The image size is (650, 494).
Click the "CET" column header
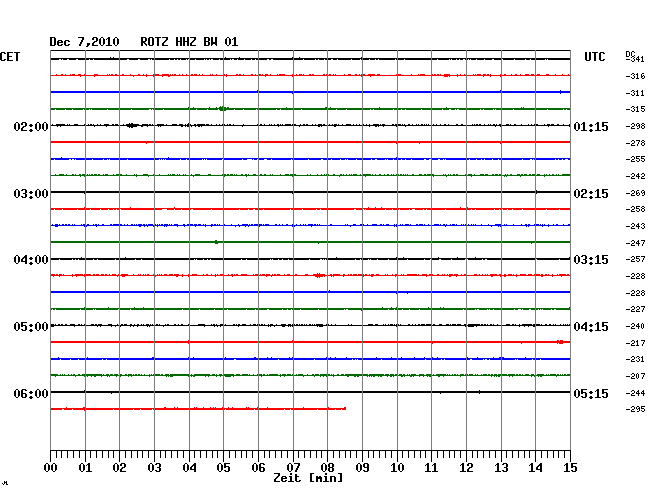pos(10,57)
